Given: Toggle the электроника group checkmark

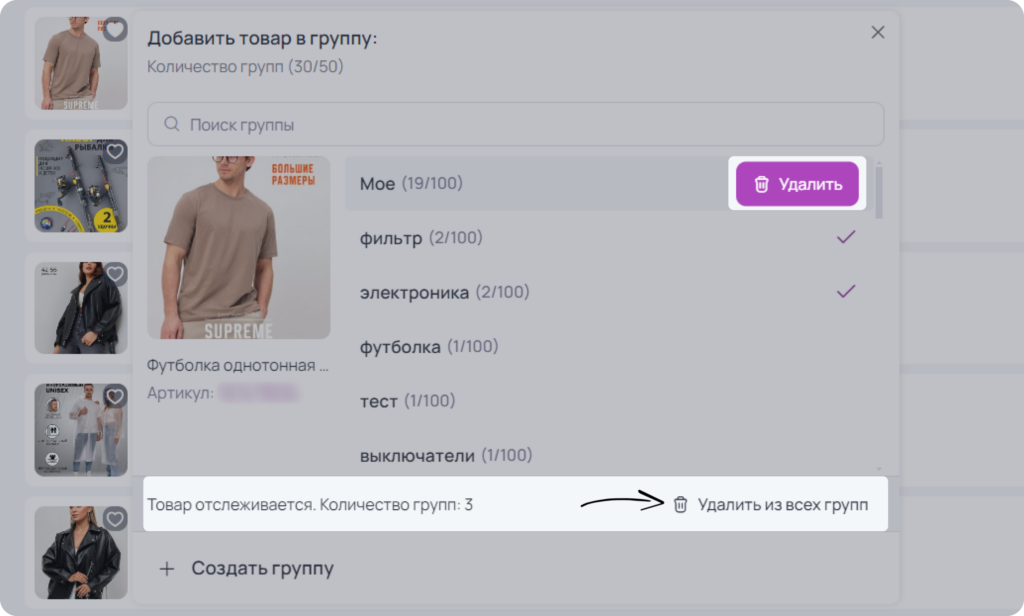Looking at the screenshot, I should [846, 291].
